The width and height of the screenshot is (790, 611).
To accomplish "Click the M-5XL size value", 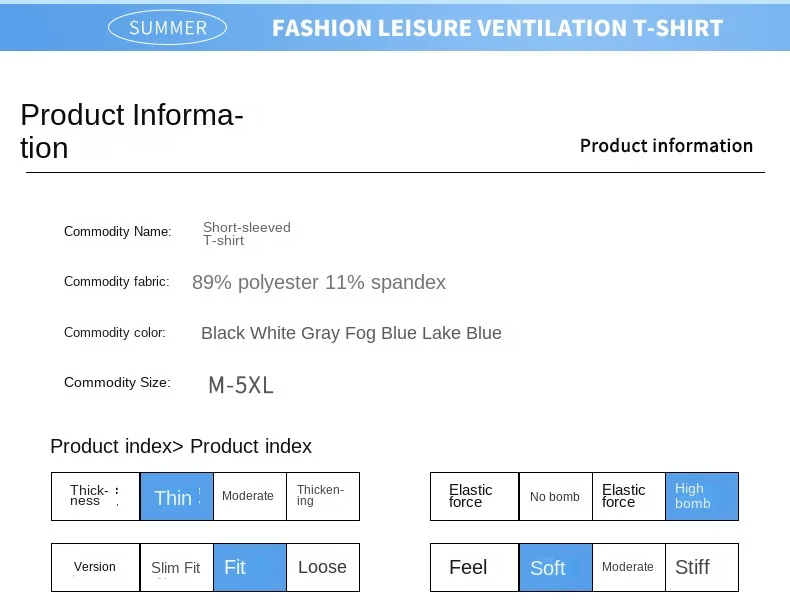I will click(241, 385).
